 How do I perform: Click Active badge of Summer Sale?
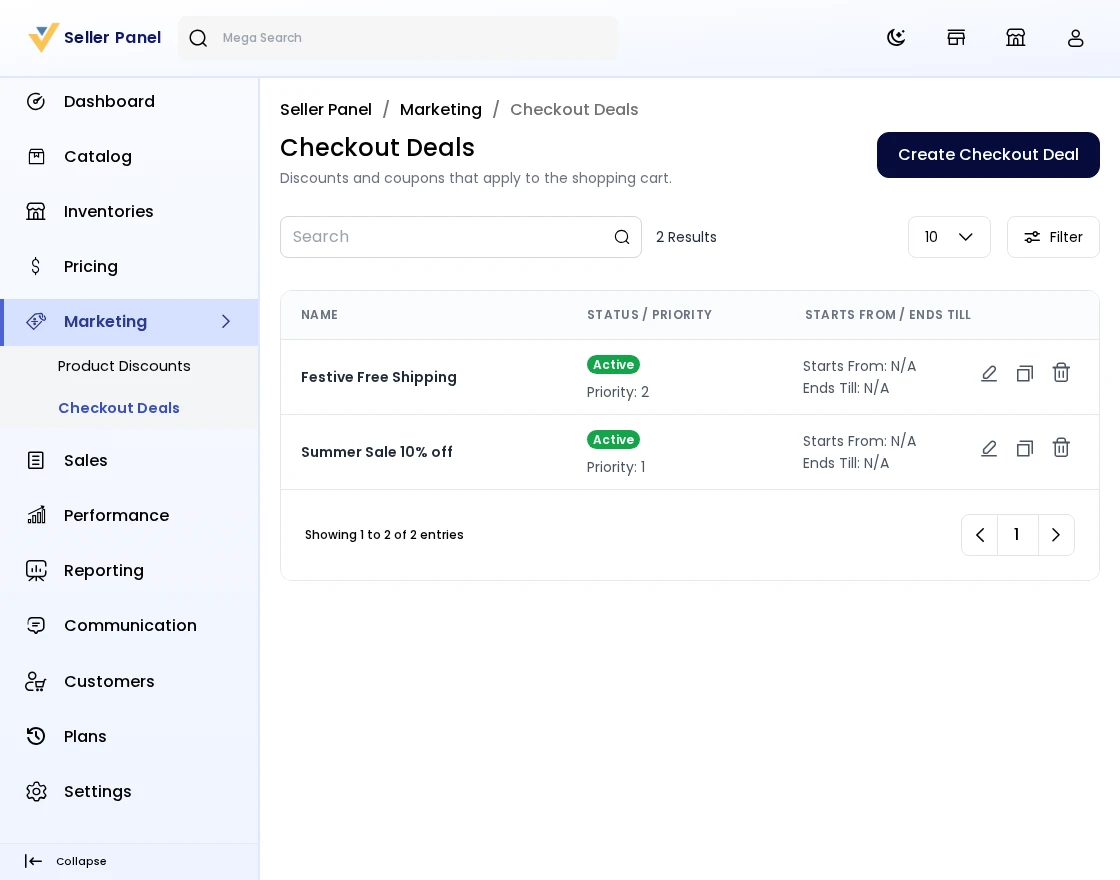(614, 440)
